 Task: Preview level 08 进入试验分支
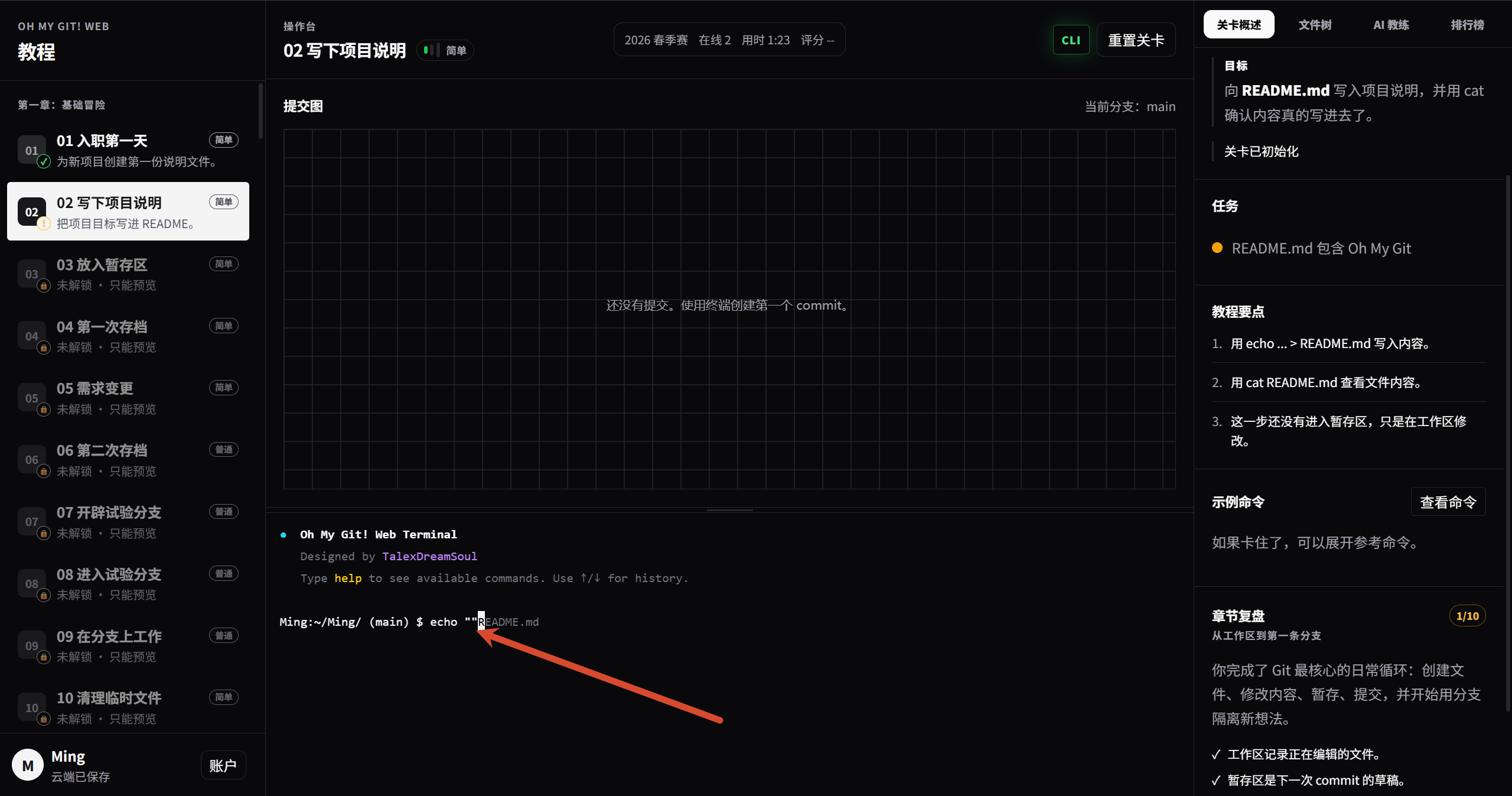click(128, 583)
